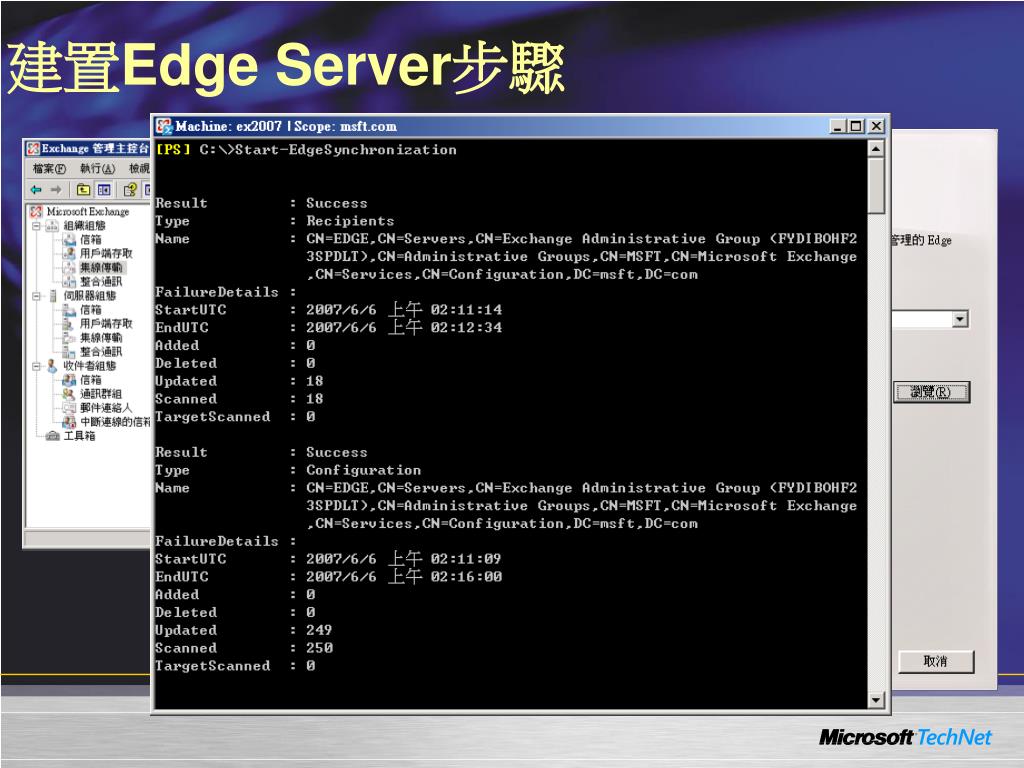1024x768 pixels.
Task: Select 用戶端存取 label under 伺服器組態
Action: (x=106, y=324)
